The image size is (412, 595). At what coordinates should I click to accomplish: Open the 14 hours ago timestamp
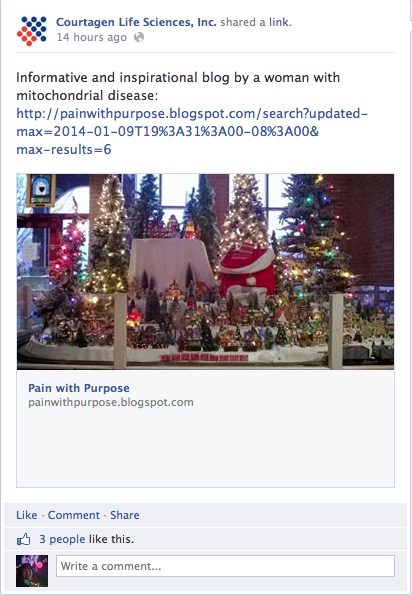tap(91, 37)
